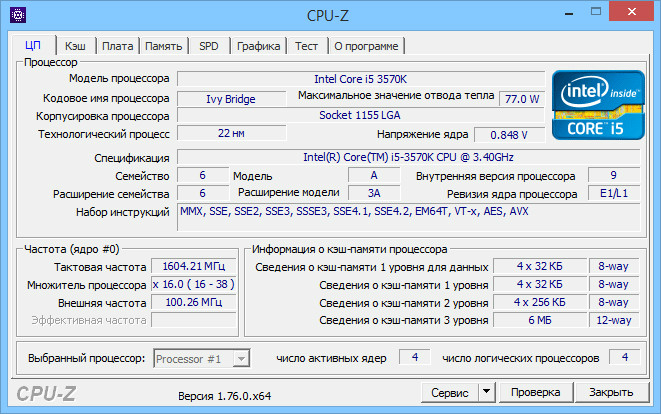Click the active cores count 4
Image resolution: width=661 pixels, height=414 pixels.
[x=415, y=357]
